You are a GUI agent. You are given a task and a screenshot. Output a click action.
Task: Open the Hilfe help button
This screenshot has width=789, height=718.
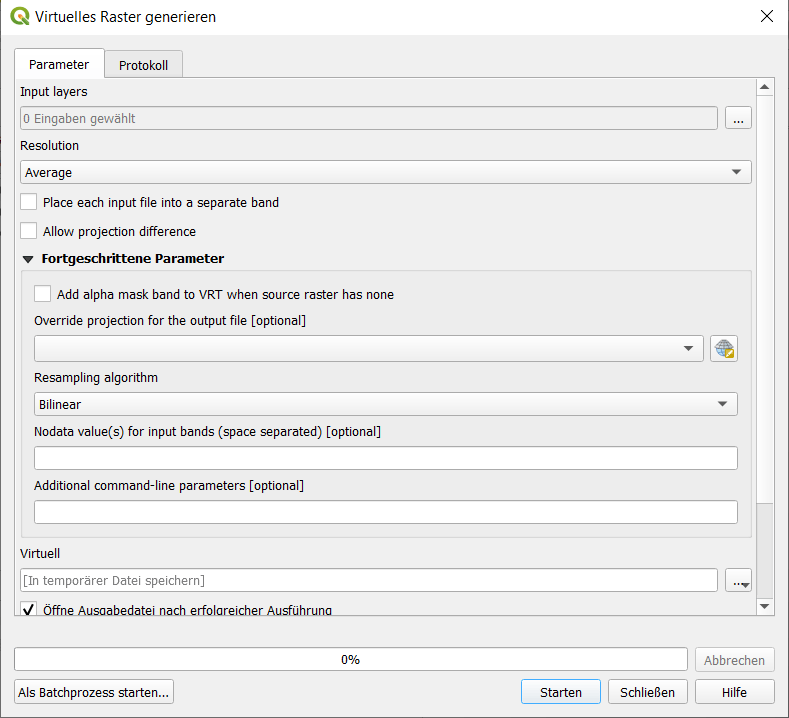(734, 692)
